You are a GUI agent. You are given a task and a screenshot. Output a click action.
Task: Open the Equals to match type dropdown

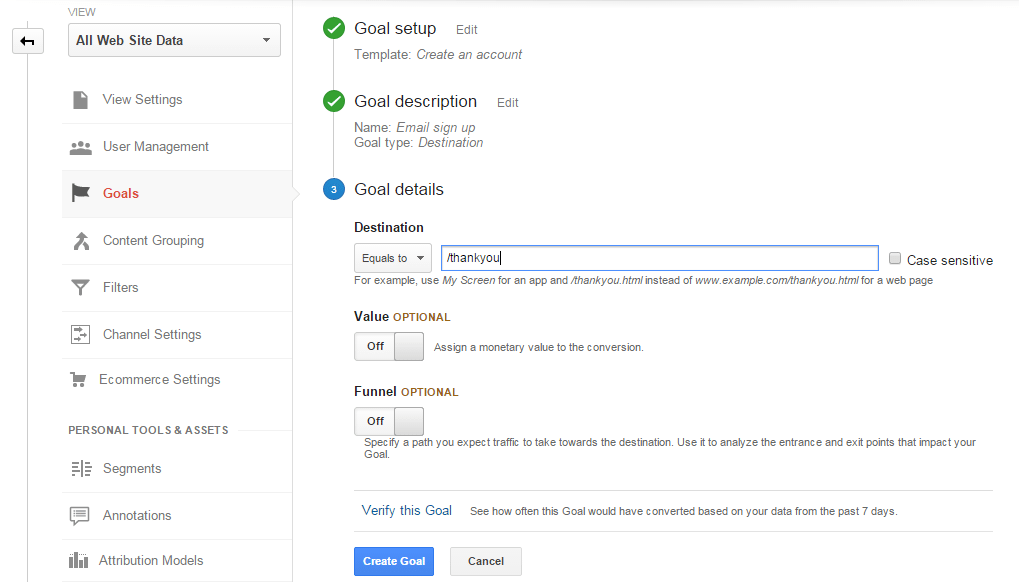[x=393, y=258]
